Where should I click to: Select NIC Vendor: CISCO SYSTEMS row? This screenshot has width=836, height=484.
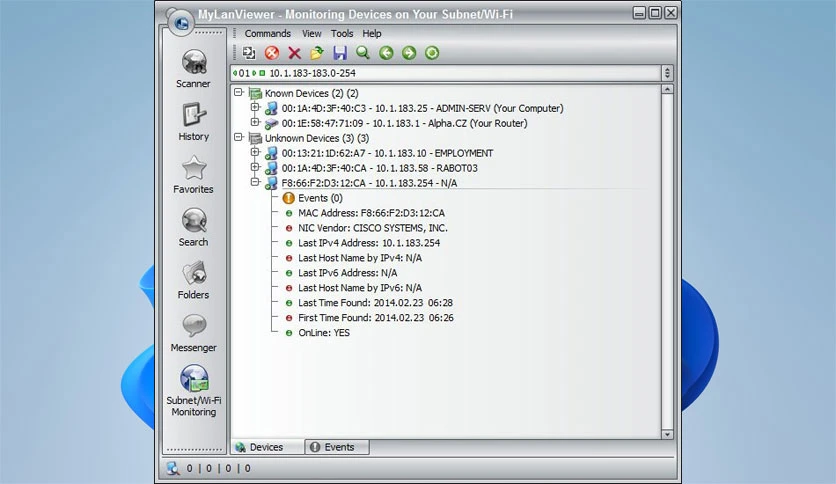pos(373,228)
